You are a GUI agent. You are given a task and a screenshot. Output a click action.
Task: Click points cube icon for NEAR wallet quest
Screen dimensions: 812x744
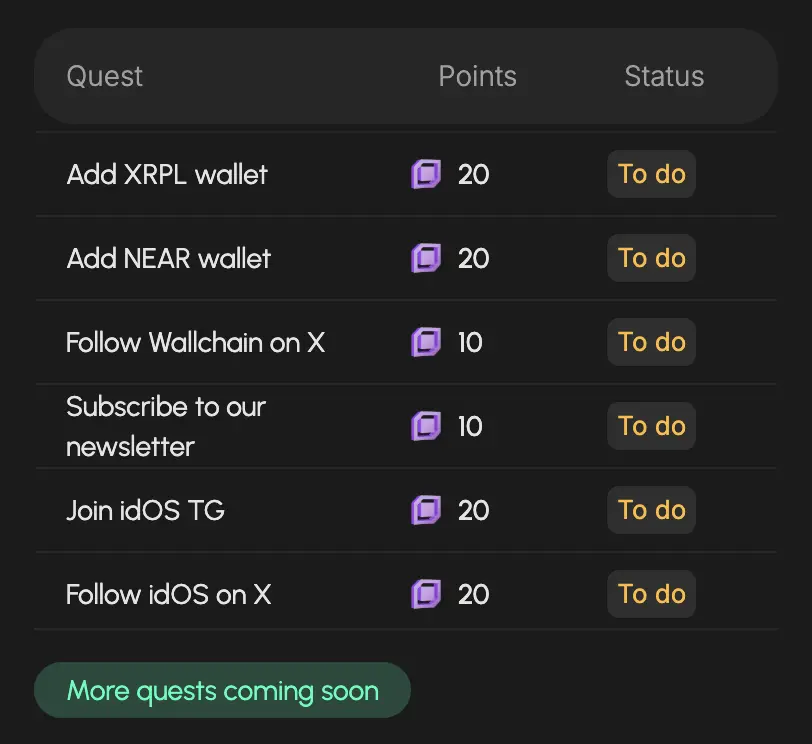point(426,259)
